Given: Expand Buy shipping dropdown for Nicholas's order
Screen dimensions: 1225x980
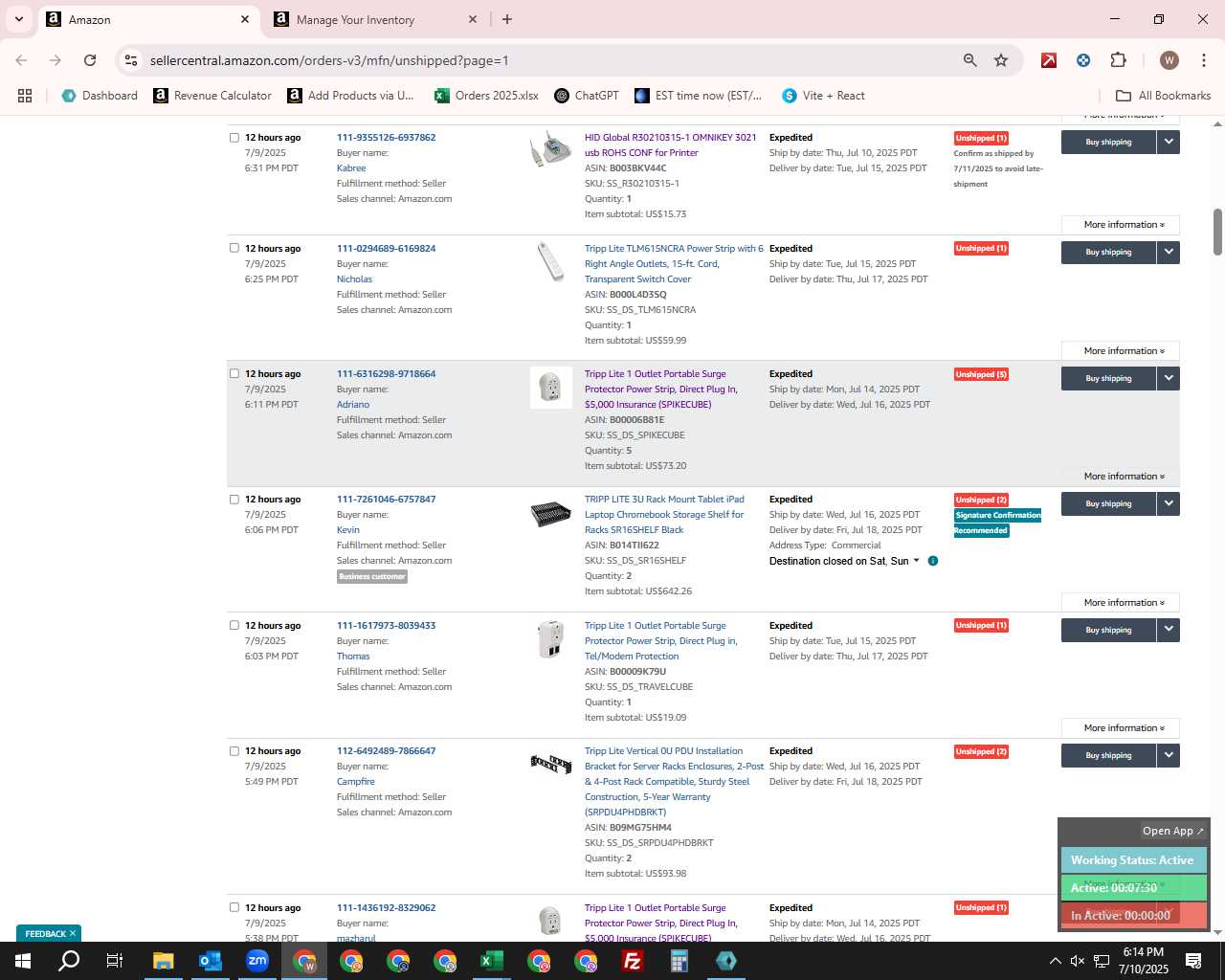Looking at the screenshot, I should click(x=1169, y=252).
